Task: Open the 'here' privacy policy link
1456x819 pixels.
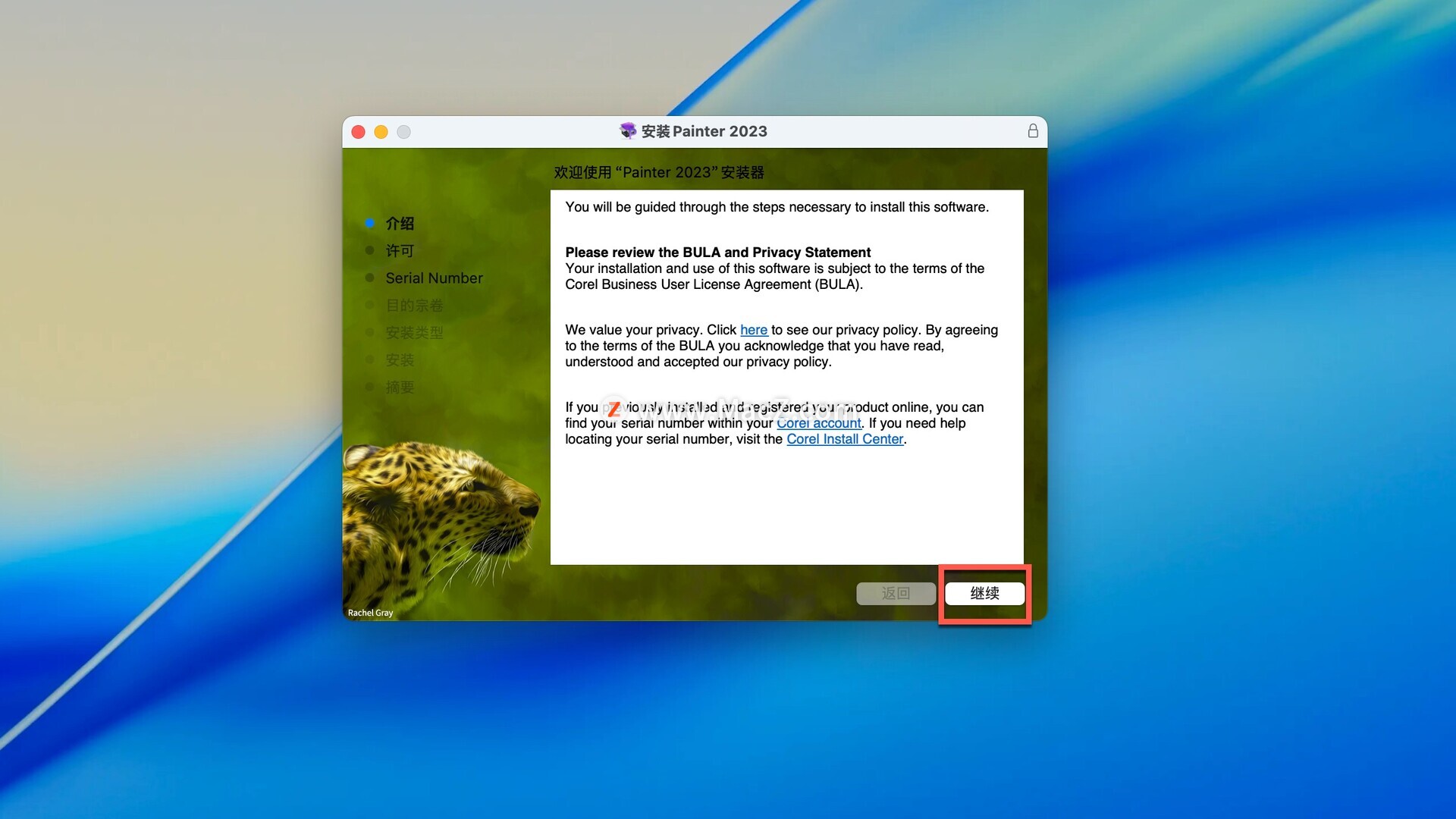Action: 754,330
